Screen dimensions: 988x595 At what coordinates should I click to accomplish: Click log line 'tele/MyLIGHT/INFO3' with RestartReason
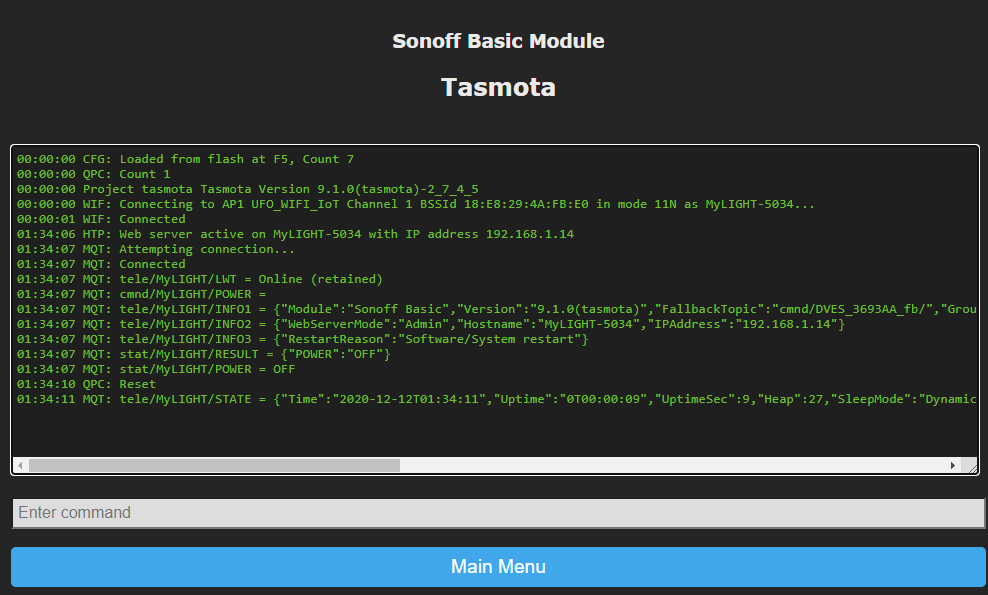tap(302, 339)
